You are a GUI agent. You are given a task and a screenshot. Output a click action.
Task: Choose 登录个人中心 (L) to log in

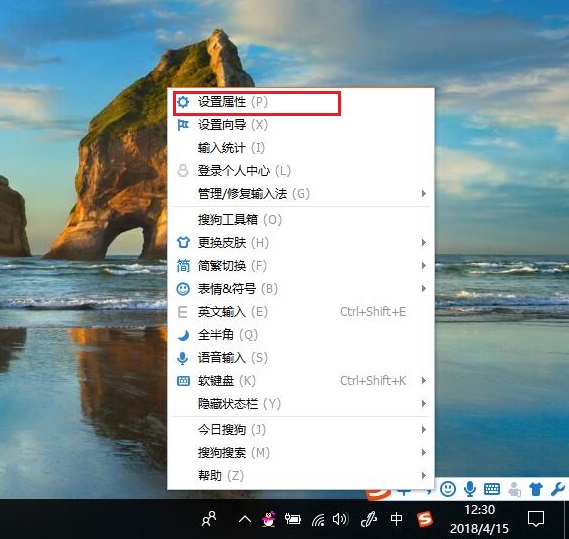click(x=301, y=171)
